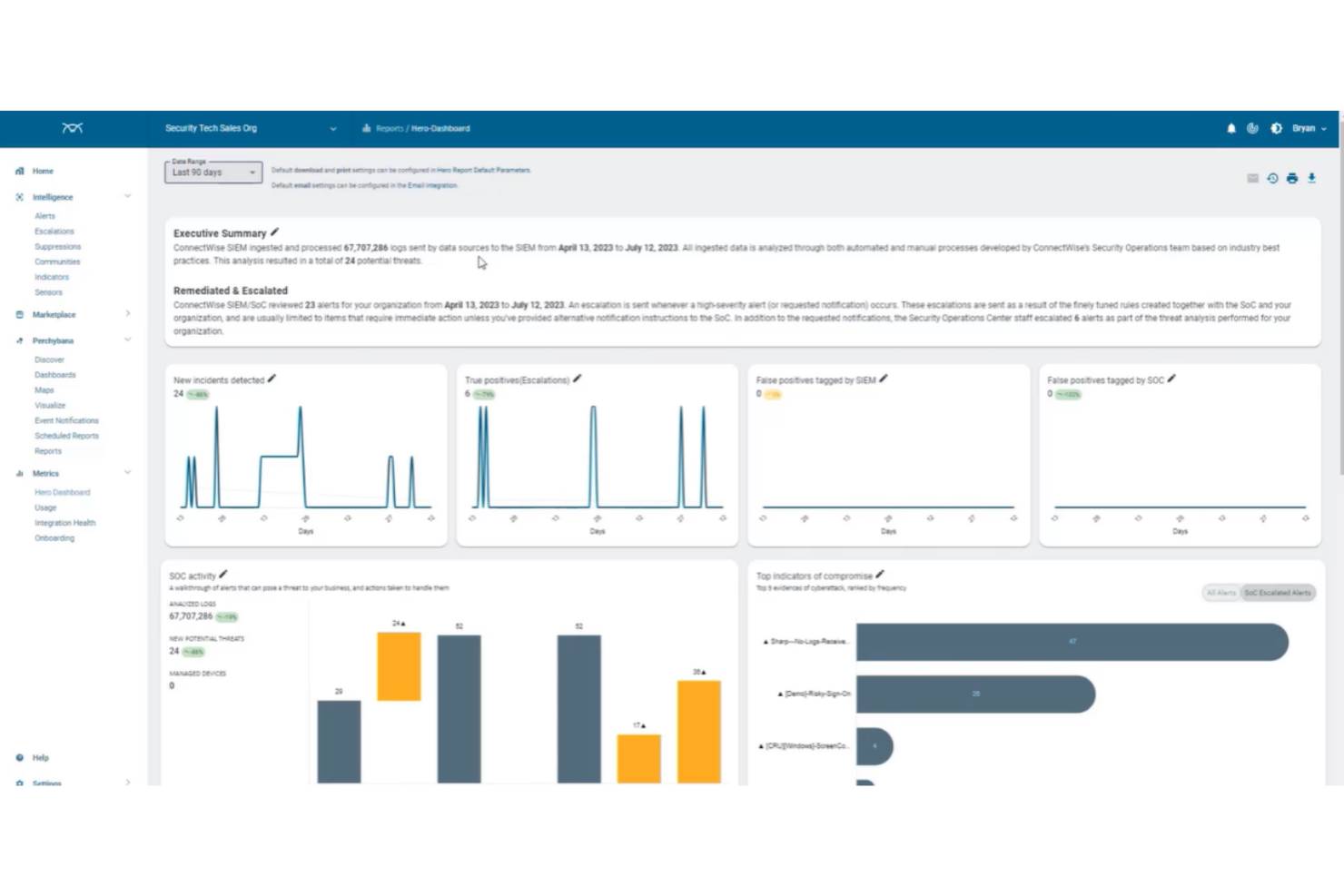Open Alerts under Intelligence
The width and height of the screenshot is (1344, 896).
point(45,216)
